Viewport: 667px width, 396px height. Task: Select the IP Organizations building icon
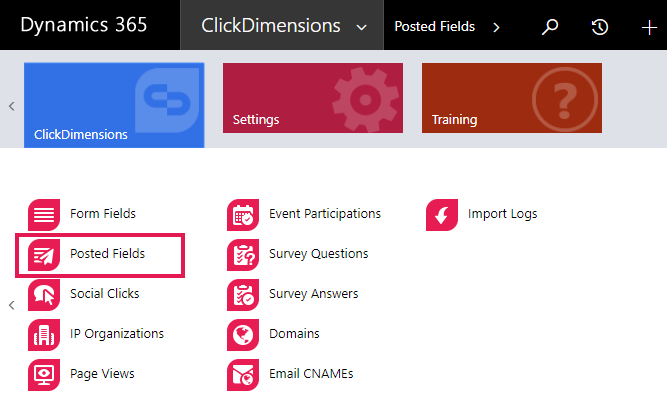coord(44,334)
